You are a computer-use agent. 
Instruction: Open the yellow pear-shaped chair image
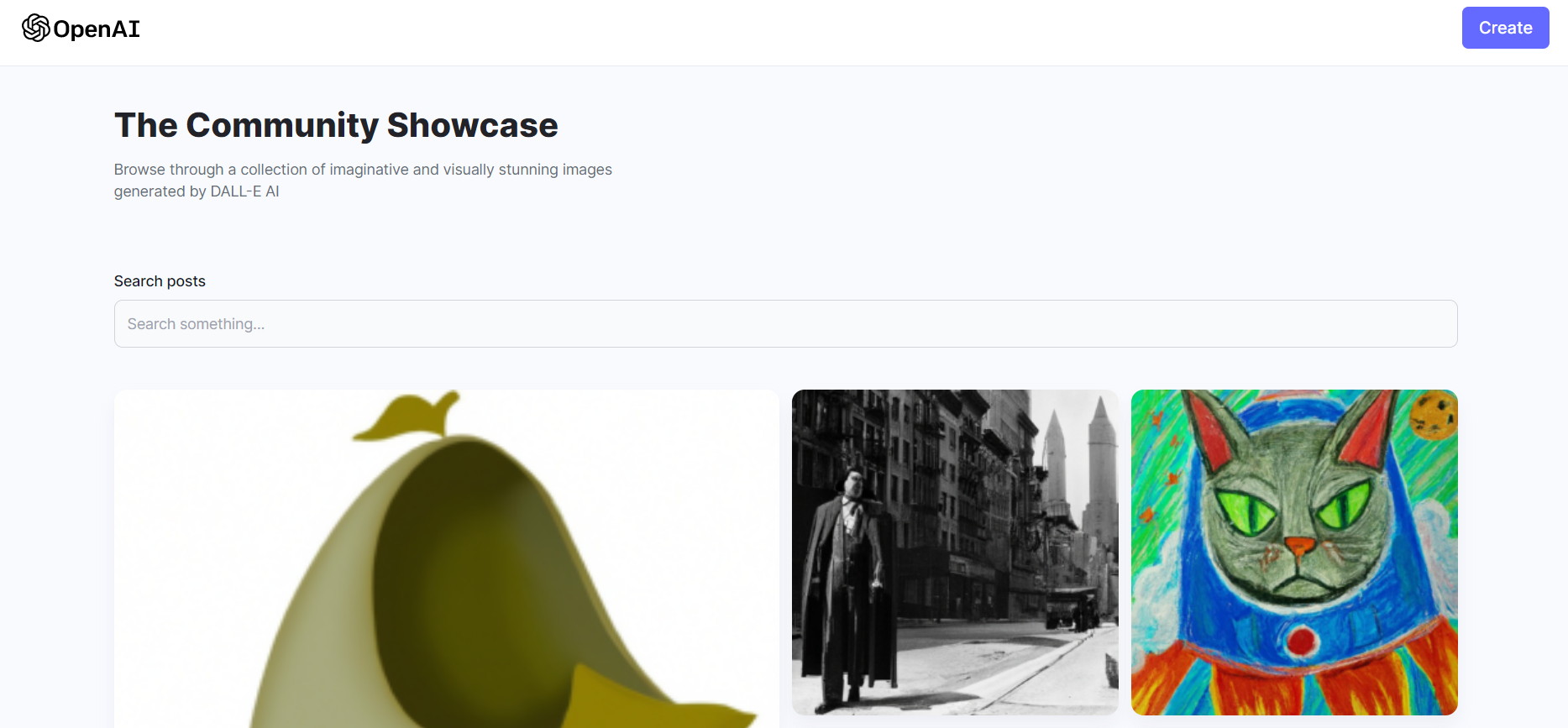[x=446, y=558]
